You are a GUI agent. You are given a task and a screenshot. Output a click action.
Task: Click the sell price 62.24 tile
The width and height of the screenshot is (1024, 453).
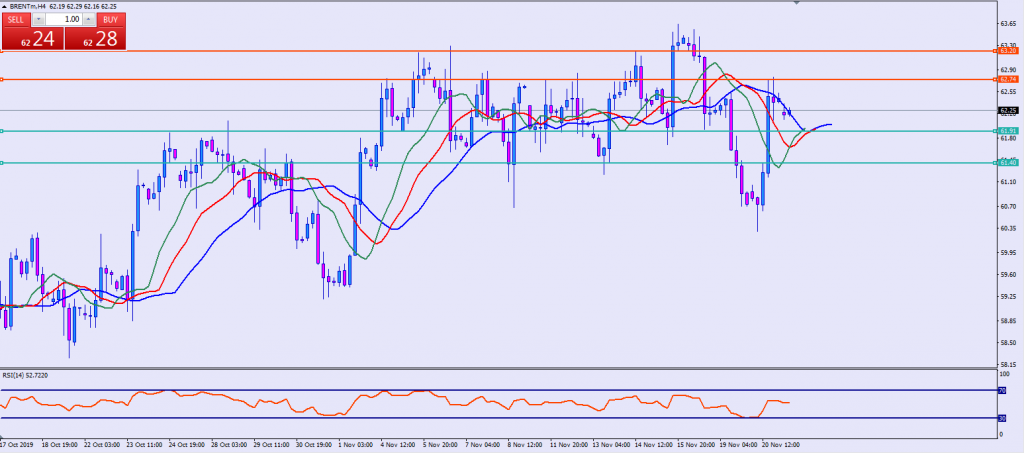coord(31,39)
